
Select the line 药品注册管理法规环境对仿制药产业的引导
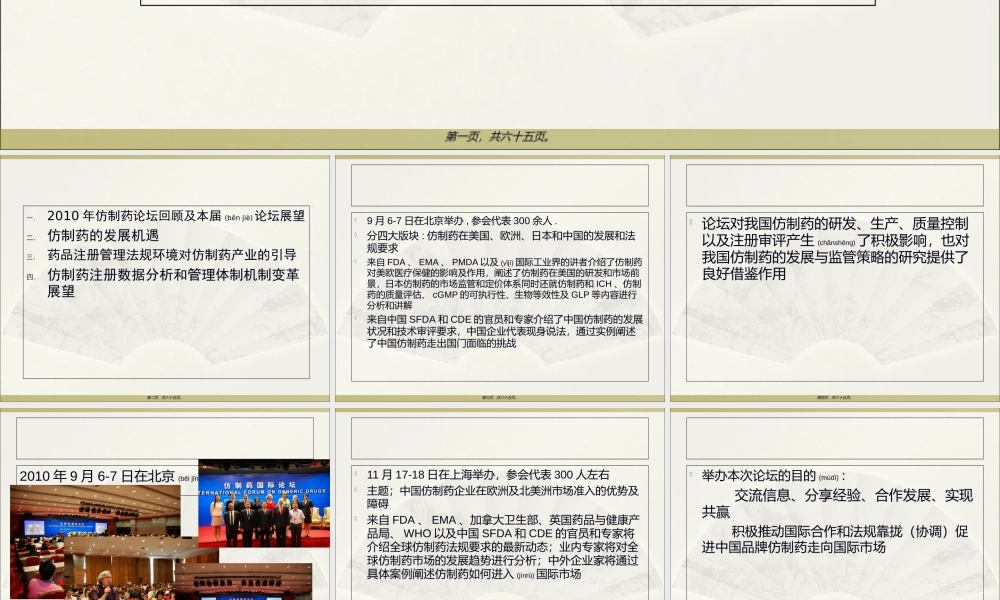pos(172,255)
